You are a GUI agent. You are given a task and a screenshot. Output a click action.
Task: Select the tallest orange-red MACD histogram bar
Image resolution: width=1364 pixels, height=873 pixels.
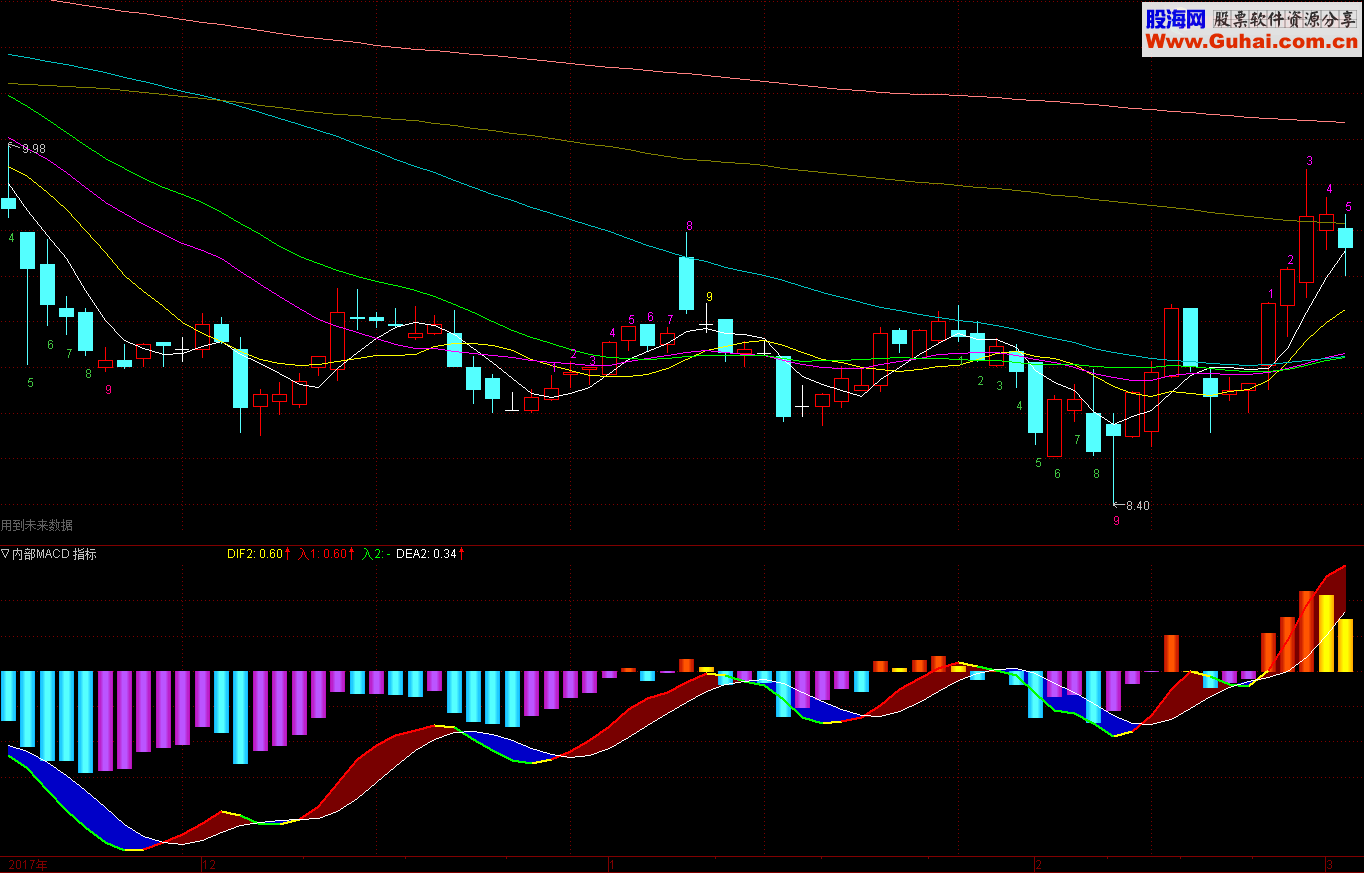coord(1306,631)
